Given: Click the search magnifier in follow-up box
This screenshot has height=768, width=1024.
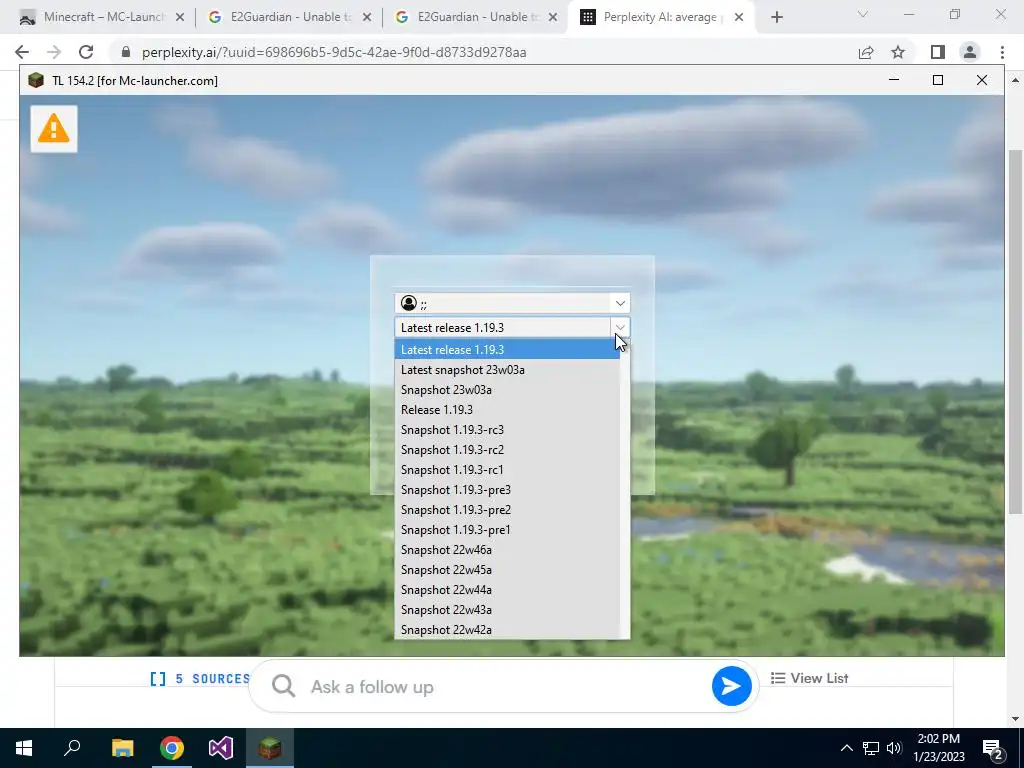Looking at the screenshot, I should coord(283,686).
